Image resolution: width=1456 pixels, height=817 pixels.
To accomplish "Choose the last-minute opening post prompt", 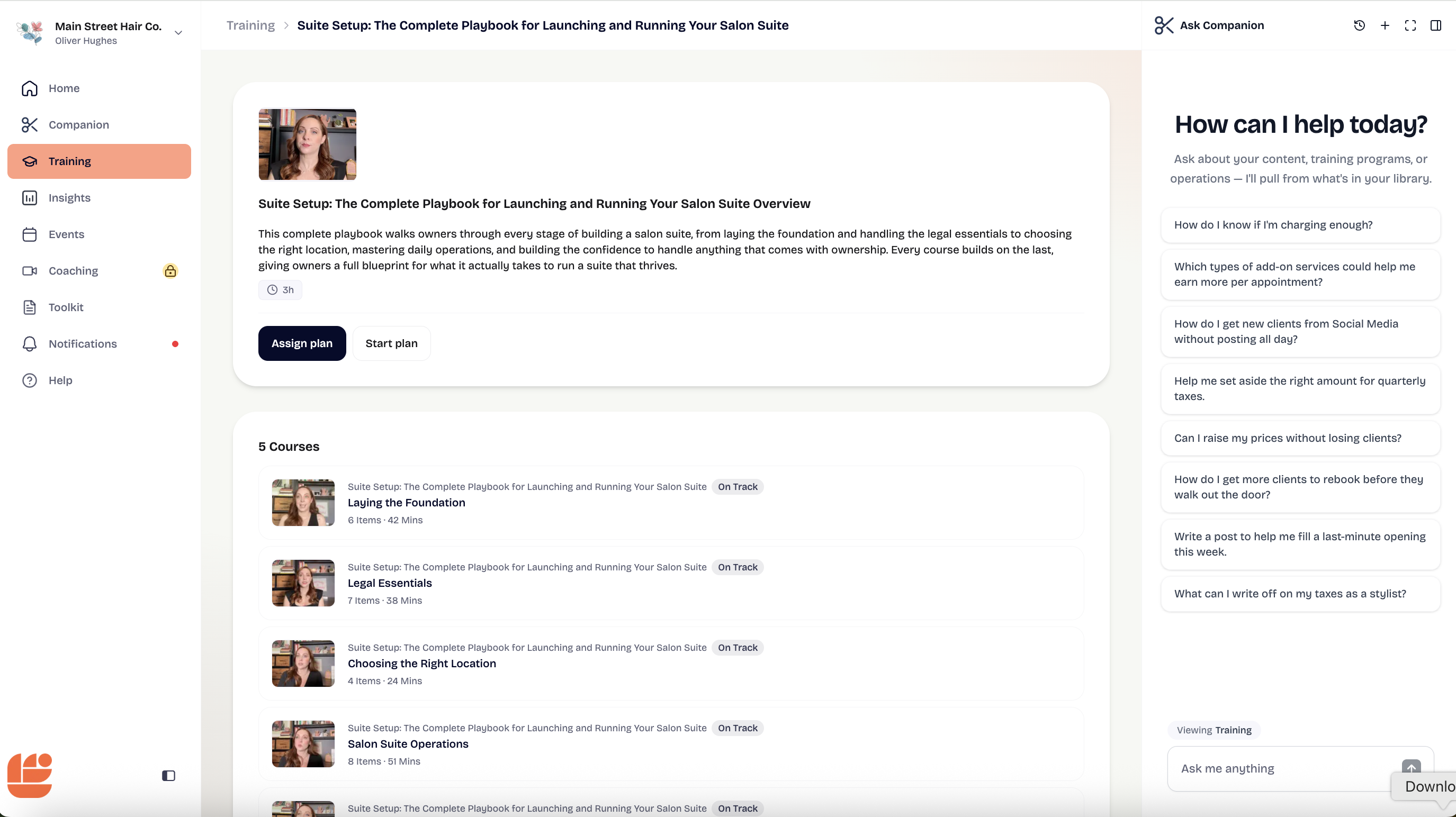I will pyautogui.click(x=1300, y=544).
